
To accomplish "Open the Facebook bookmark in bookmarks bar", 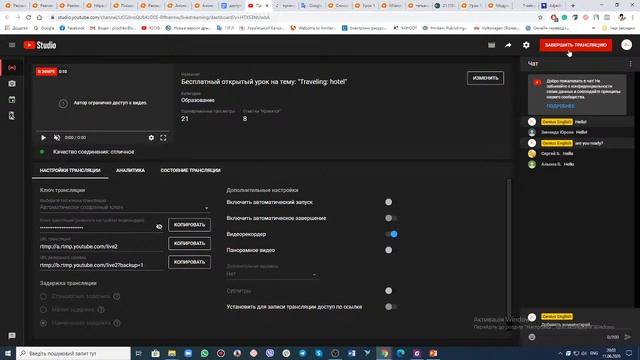I will point(72,28).
